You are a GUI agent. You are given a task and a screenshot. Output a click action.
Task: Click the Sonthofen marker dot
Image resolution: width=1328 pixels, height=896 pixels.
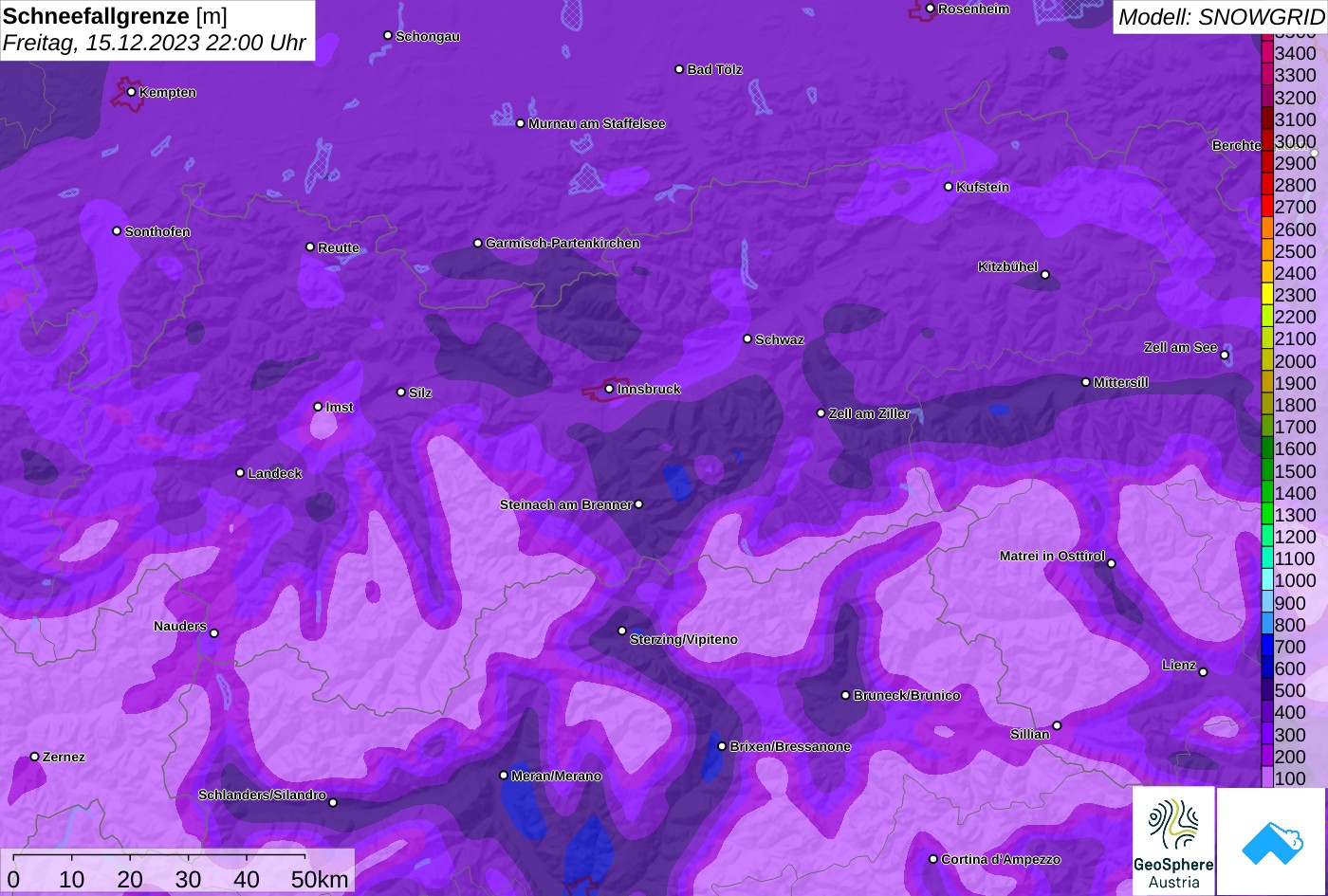[117, 230]
